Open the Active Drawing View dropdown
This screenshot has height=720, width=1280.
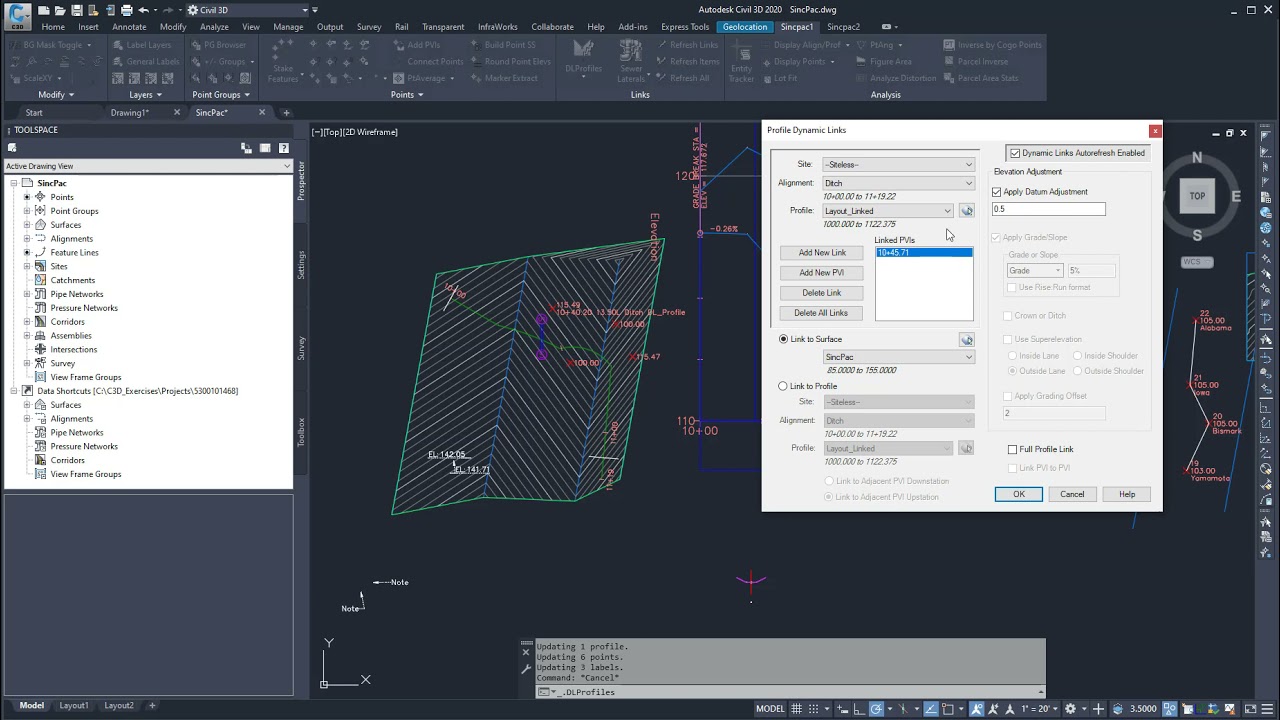148,166
